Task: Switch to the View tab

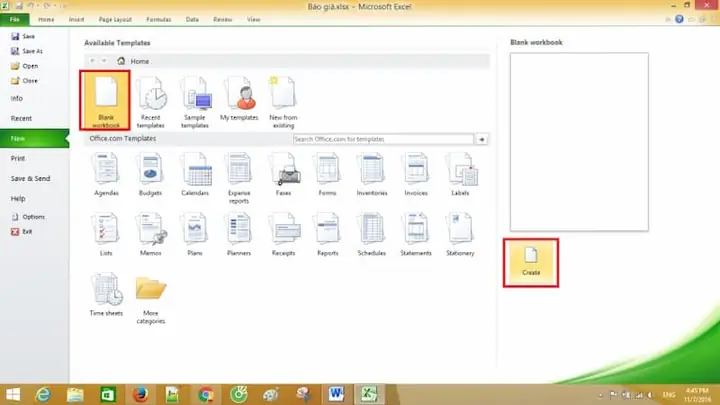Action: [x=253, y=19]
